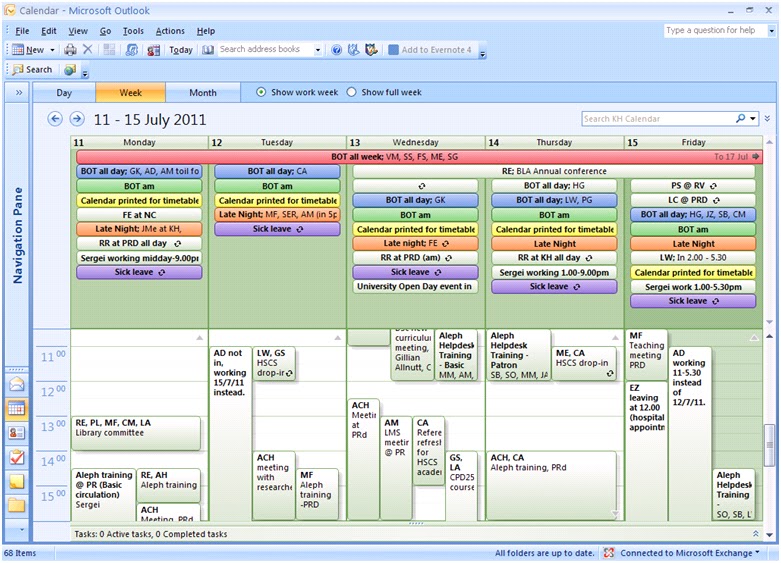Open Library committee appointment on Monday
Screen dimensions: 781x563
136,433
